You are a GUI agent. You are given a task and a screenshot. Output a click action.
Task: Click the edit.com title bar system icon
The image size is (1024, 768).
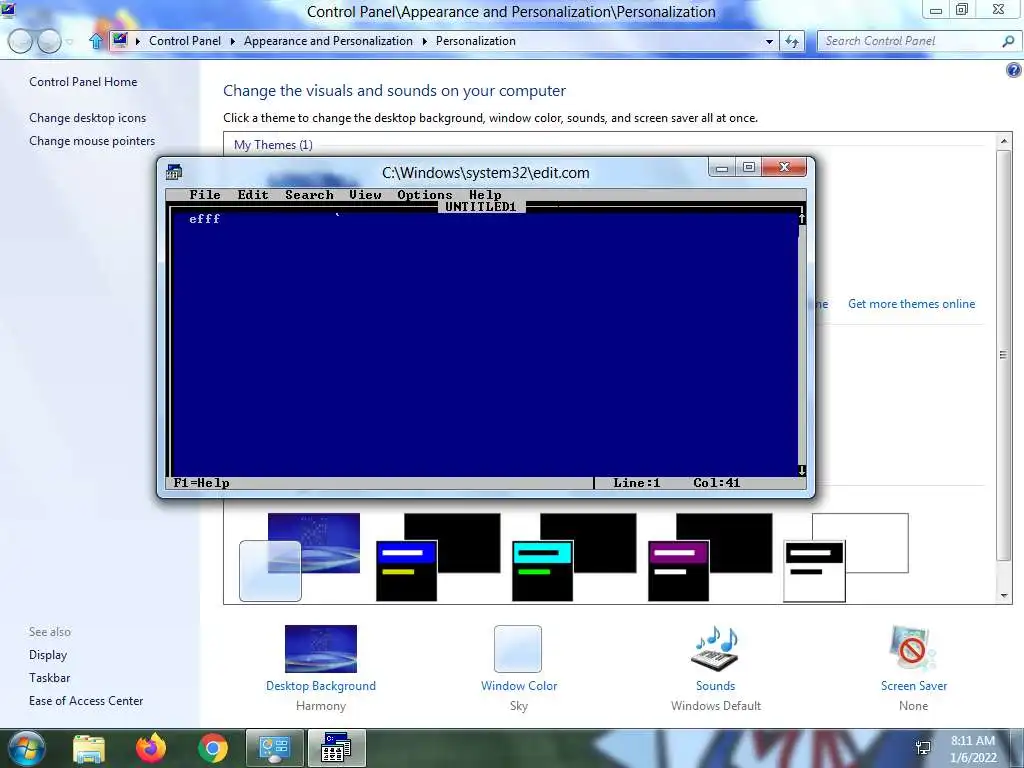pos(174,172)
